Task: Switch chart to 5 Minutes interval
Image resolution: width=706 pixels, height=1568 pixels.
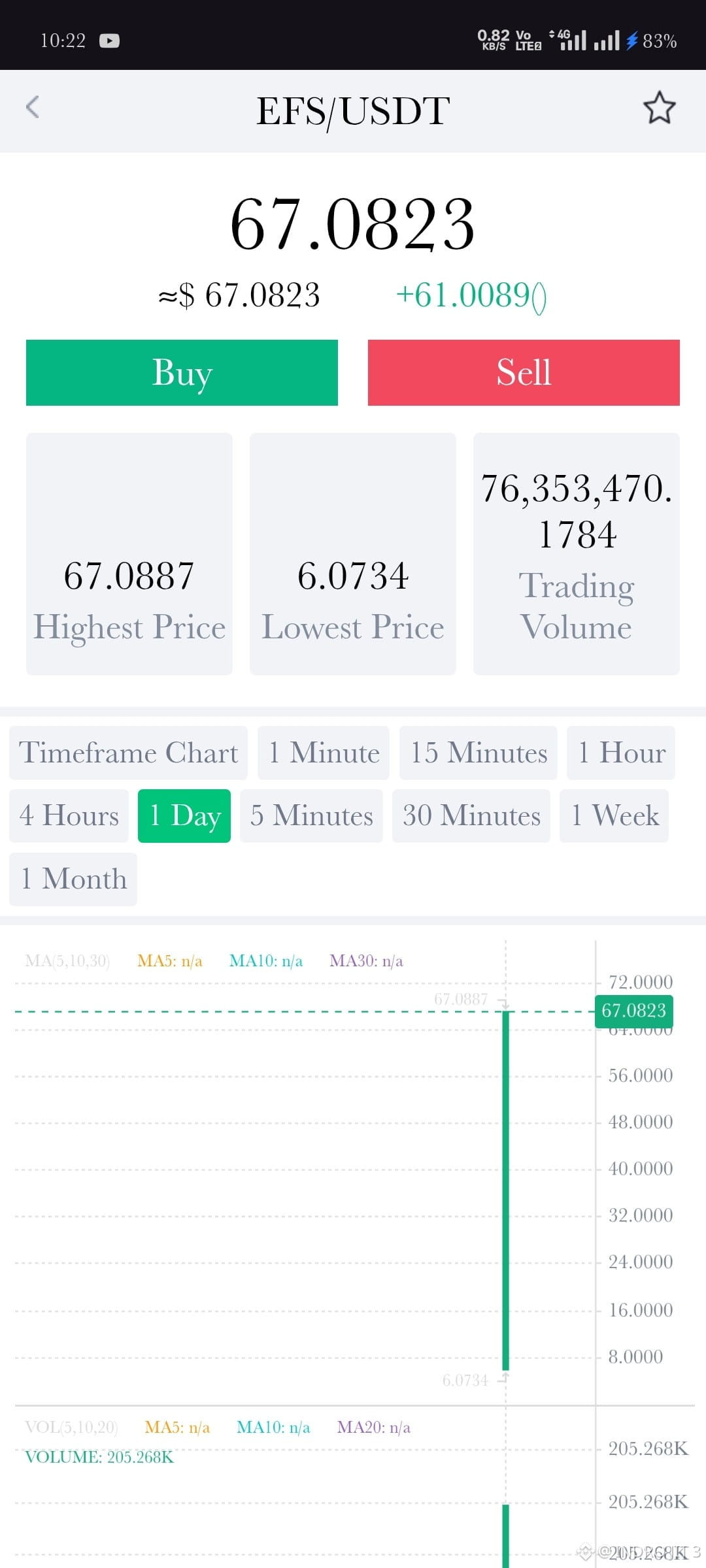Action: pos(311,815)
